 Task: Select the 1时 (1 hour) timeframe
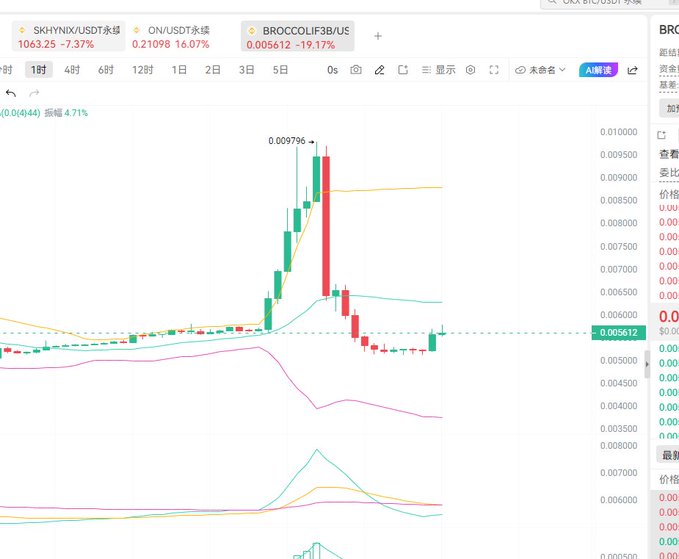click(x=39, y=70)
